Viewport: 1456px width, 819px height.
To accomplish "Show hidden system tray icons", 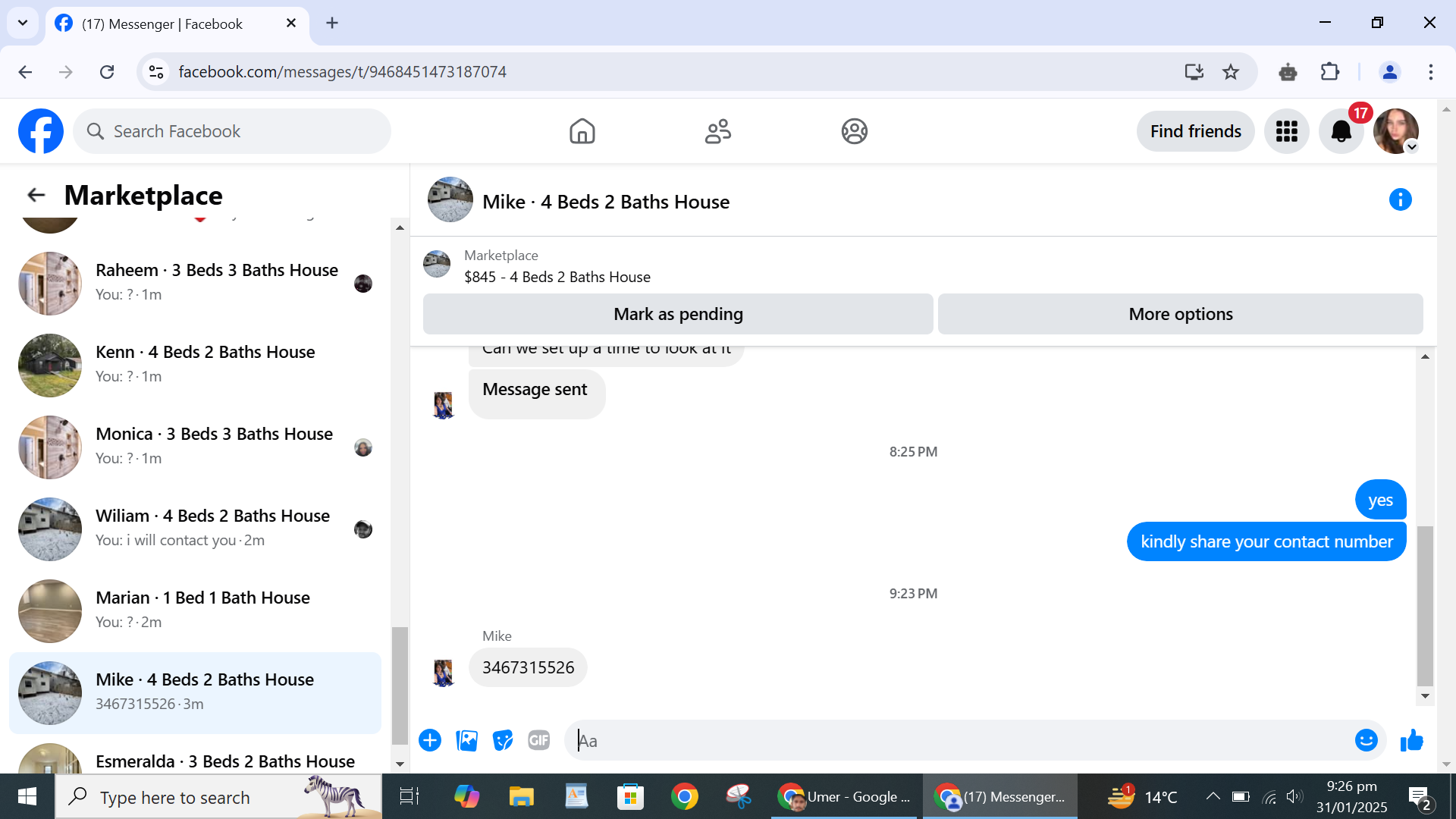I will tap(1213, 796).
